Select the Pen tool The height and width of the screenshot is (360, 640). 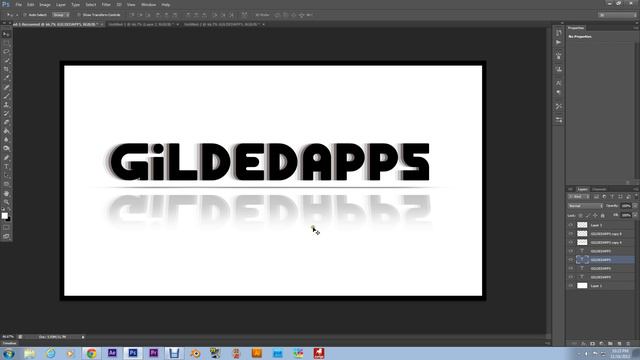pyautogui.click(x=6, y=158)
